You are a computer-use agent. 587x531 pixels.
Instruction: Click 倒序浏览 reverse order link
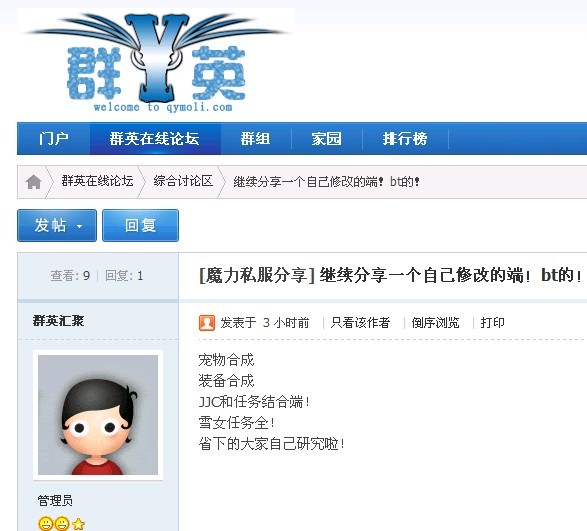tap(435, 323)
